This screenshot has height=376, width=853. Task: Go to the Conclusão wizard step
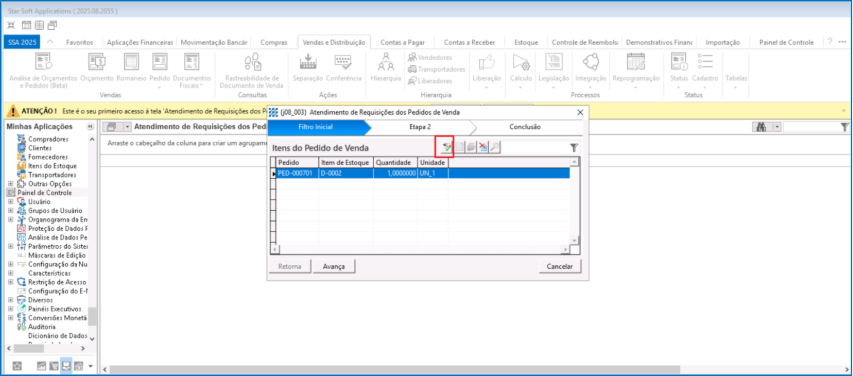(x=525, y=127)
